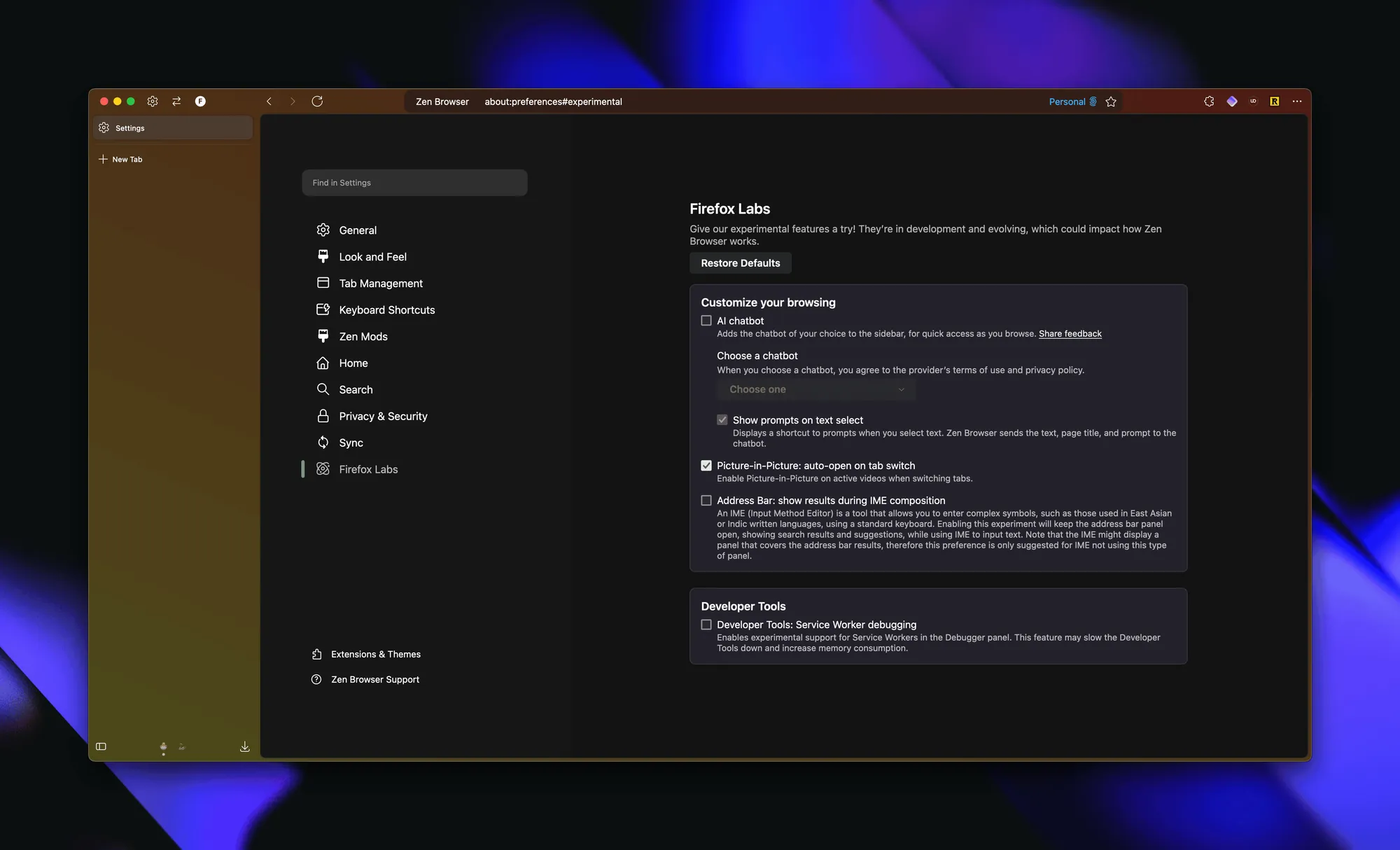Open the browser menu via ellipsis icon
The image size is (1400, 850).
tap(1296, 102)
